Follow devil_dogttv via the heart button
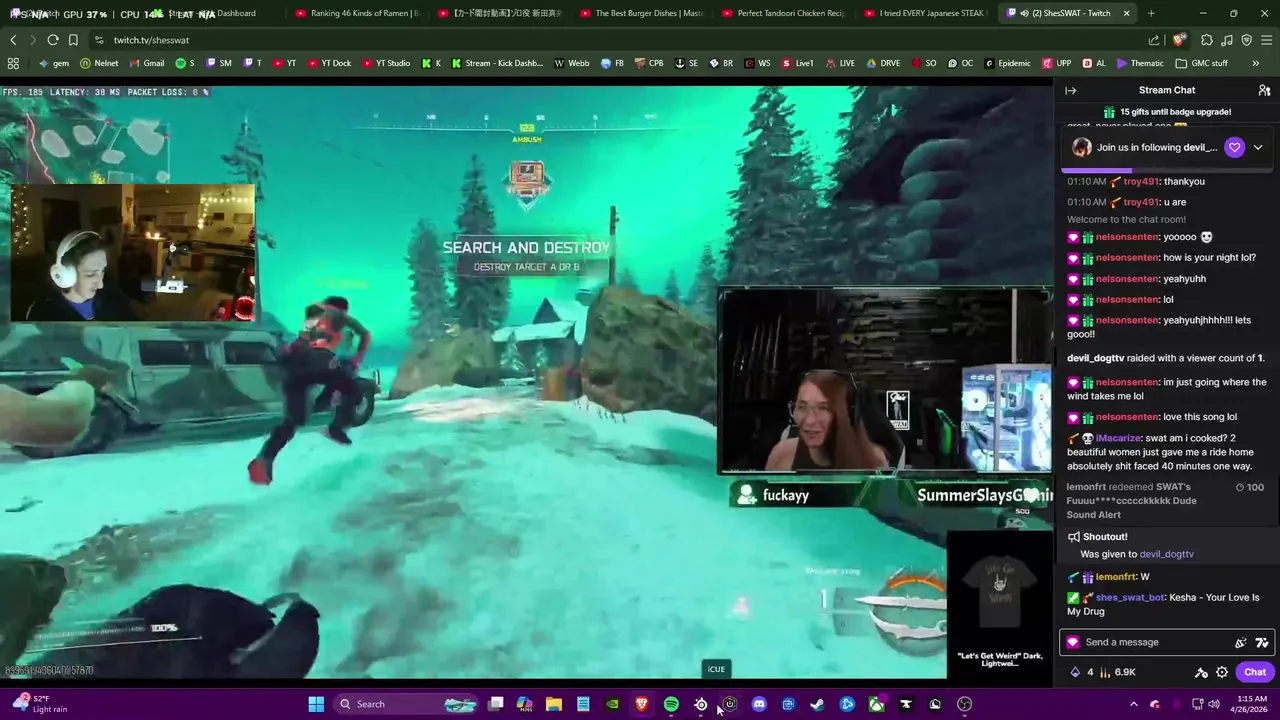 pos(1234,147)
